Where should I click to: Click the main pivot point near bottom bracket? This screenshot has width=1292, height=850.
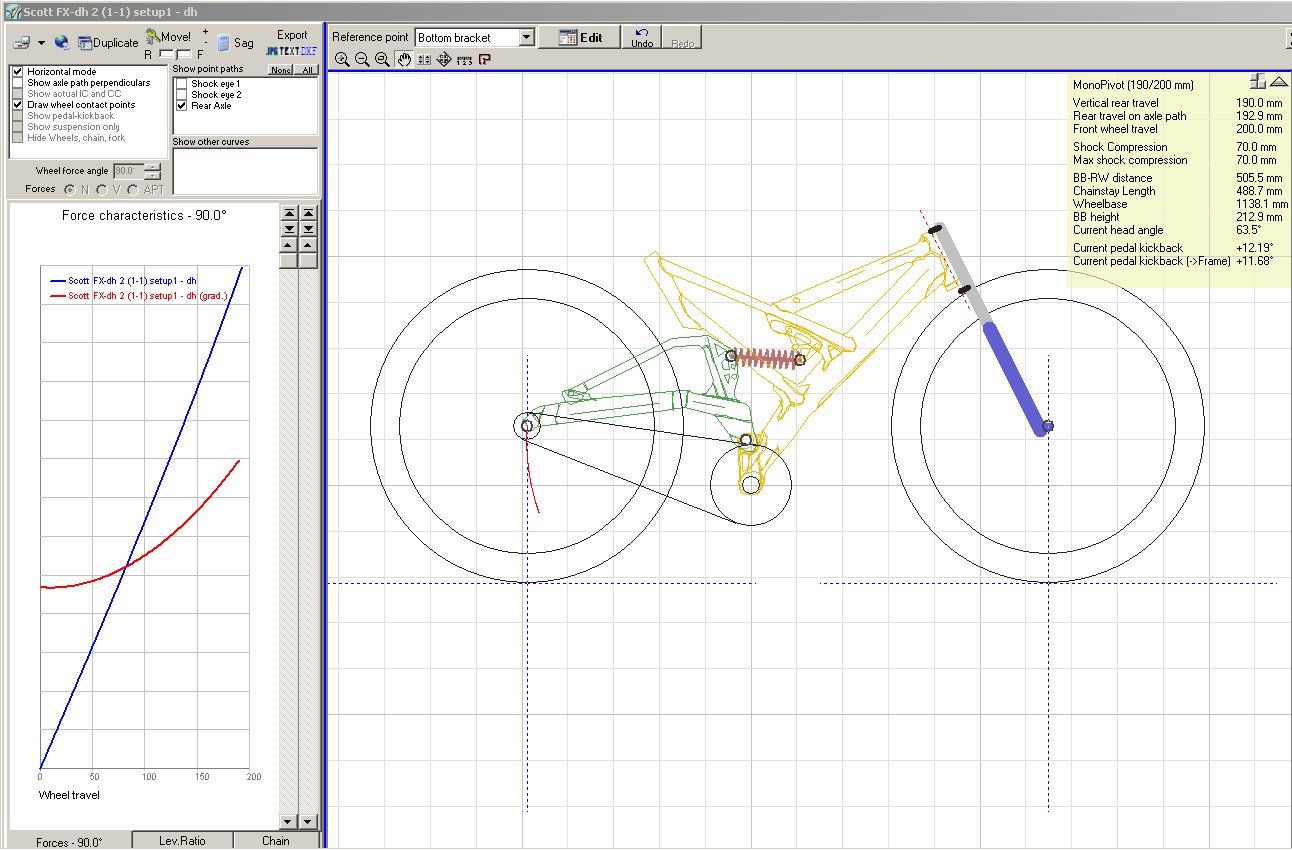click(746, 440)
